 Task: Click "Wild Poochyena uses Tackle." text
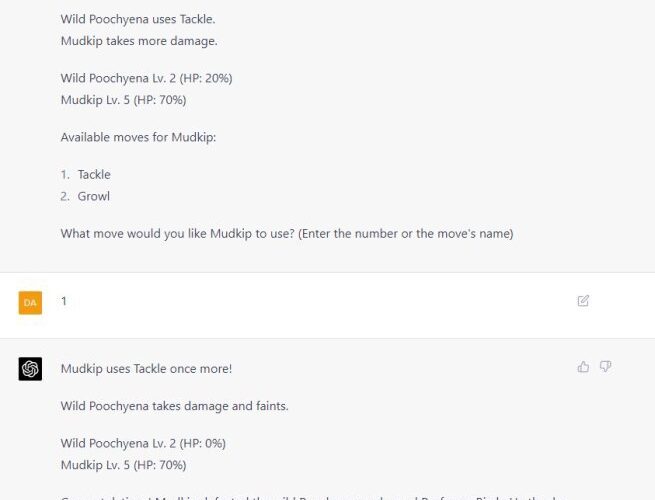coord(130,19)
